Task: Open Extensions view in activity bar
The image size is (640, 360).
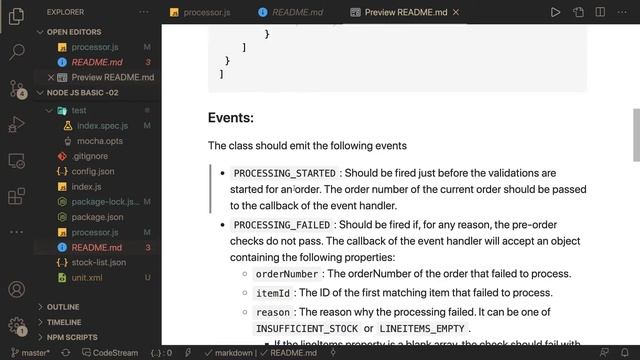Action: pos(16,196)
